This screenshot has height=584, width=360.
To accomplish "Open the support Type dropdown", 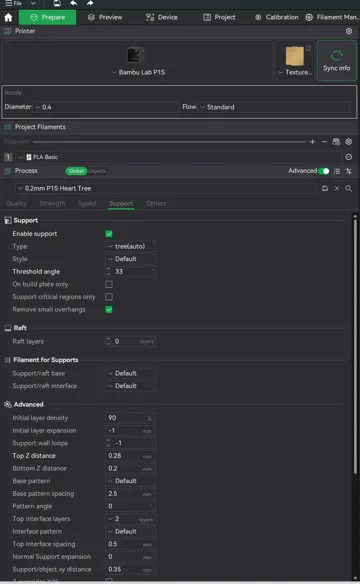I will coord(130,247).
